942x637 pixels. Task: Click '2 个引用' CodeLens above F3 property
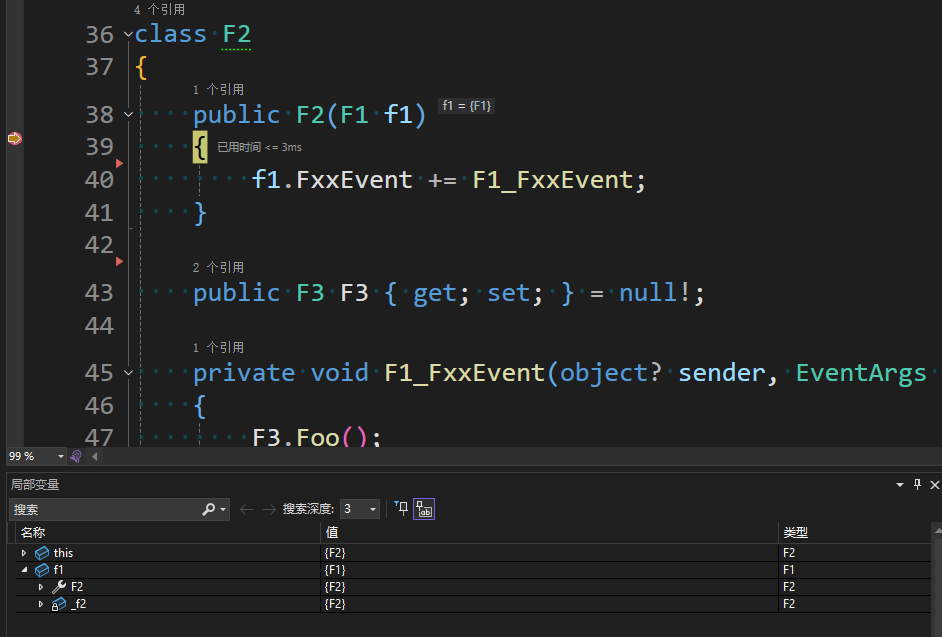click(218, 267)
